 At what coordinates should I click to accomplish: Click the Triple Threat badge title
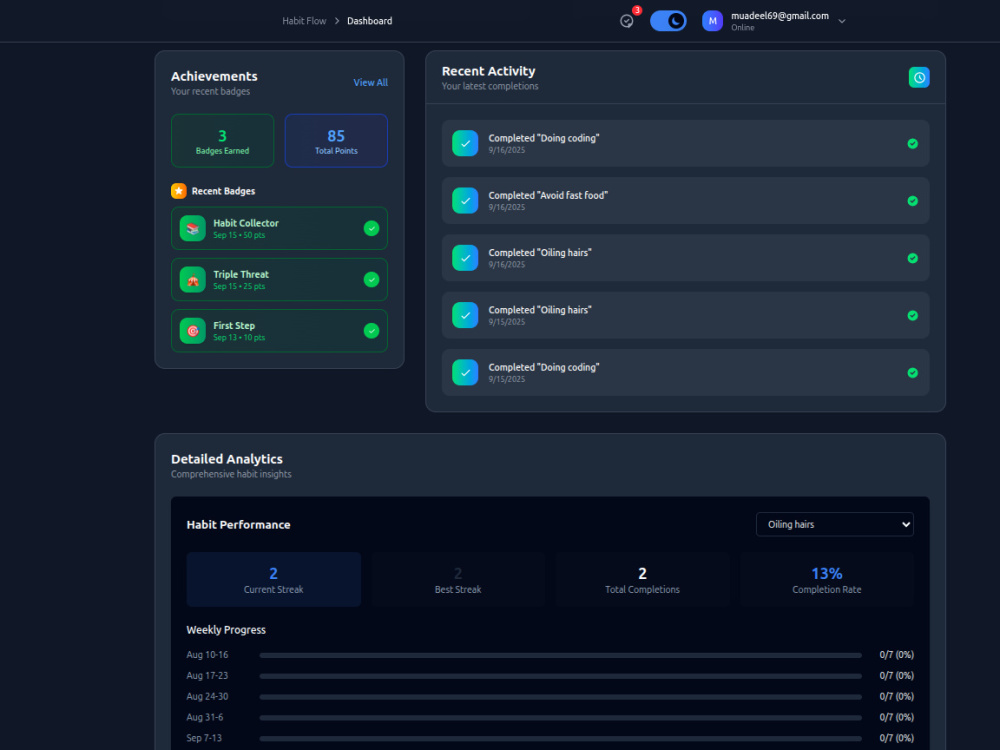(241, 274)
